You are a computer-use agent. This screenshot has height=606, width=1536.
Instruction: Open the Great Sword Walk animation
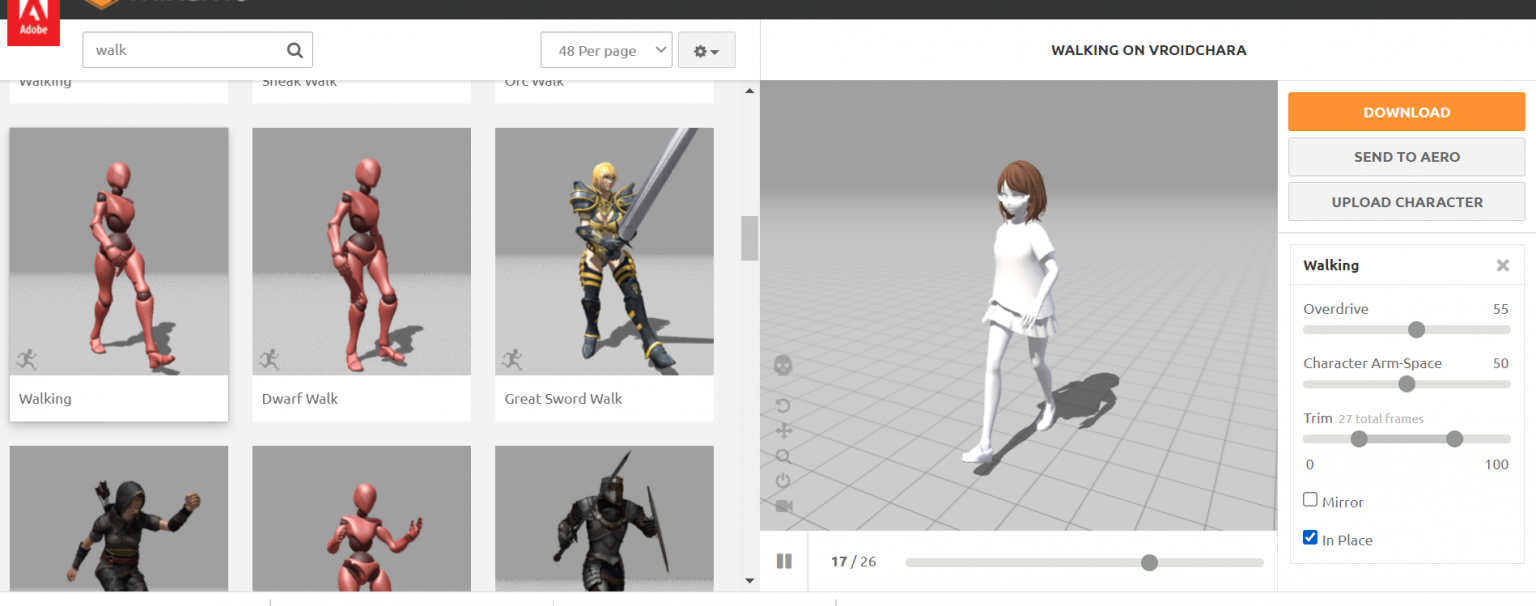click(604, 251)
